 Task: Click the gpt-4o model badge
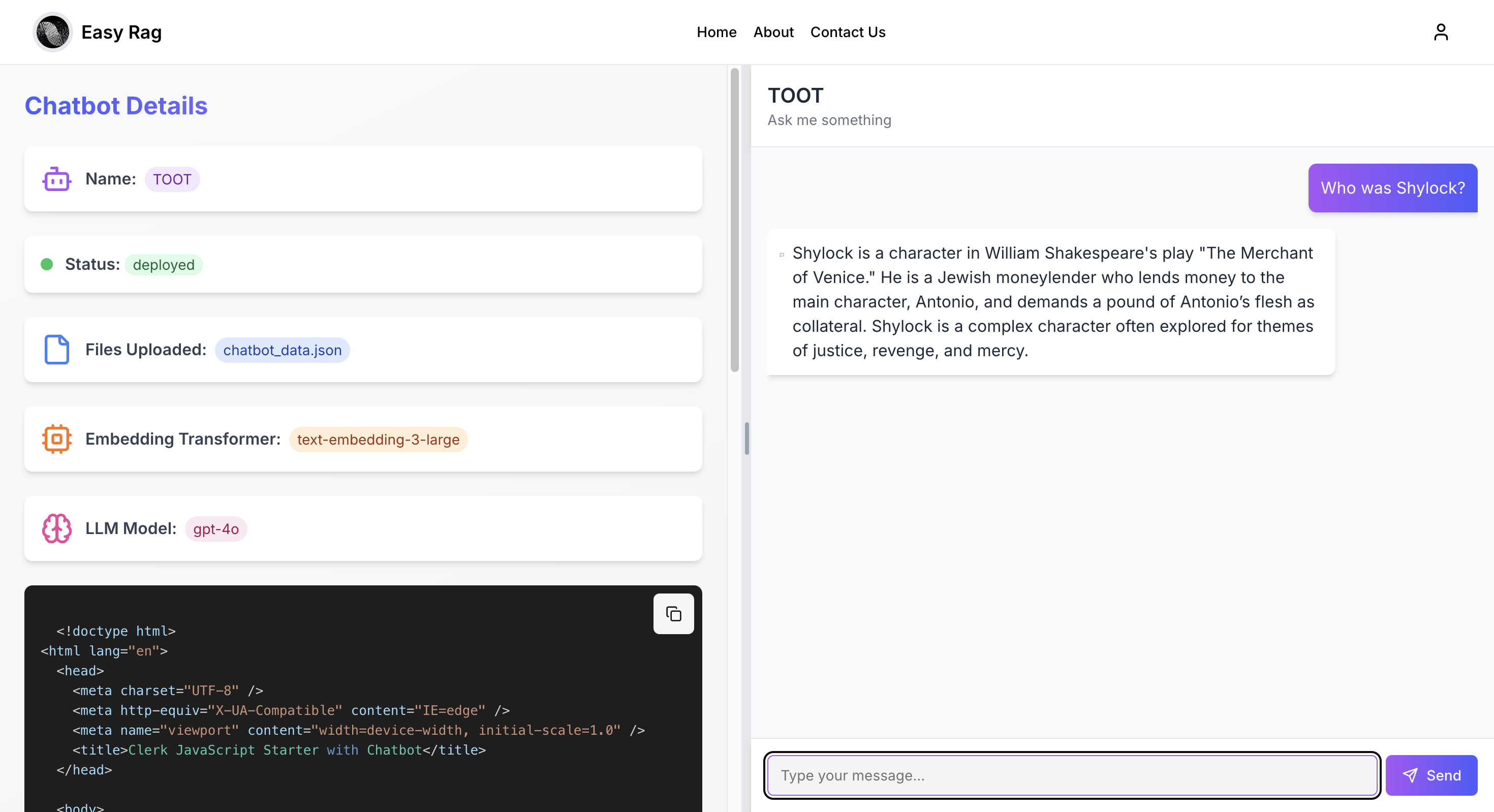pos(216,529)
